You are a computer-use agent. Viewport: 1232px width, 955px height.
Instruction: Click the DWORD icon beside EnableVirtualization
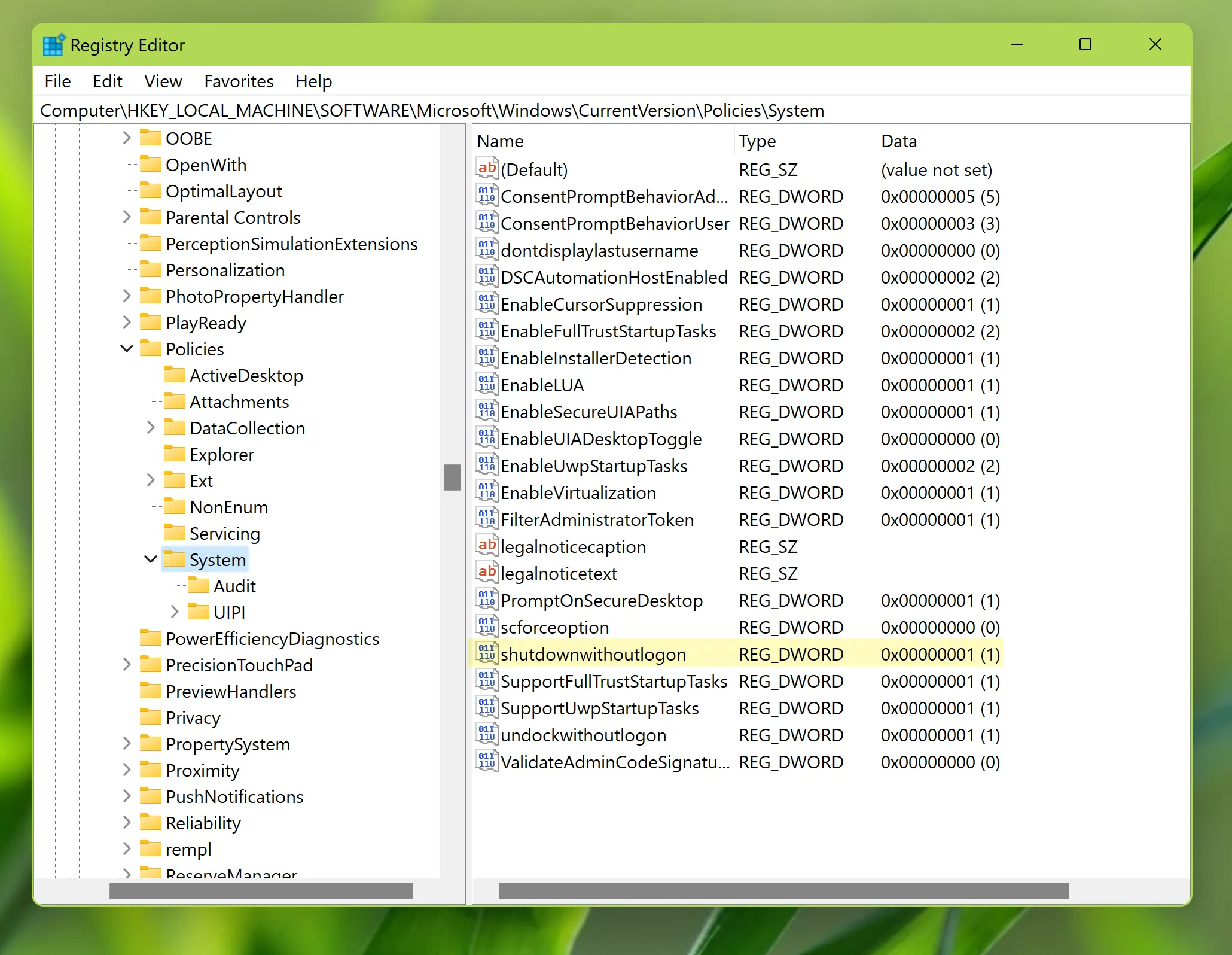pos(487,492)
